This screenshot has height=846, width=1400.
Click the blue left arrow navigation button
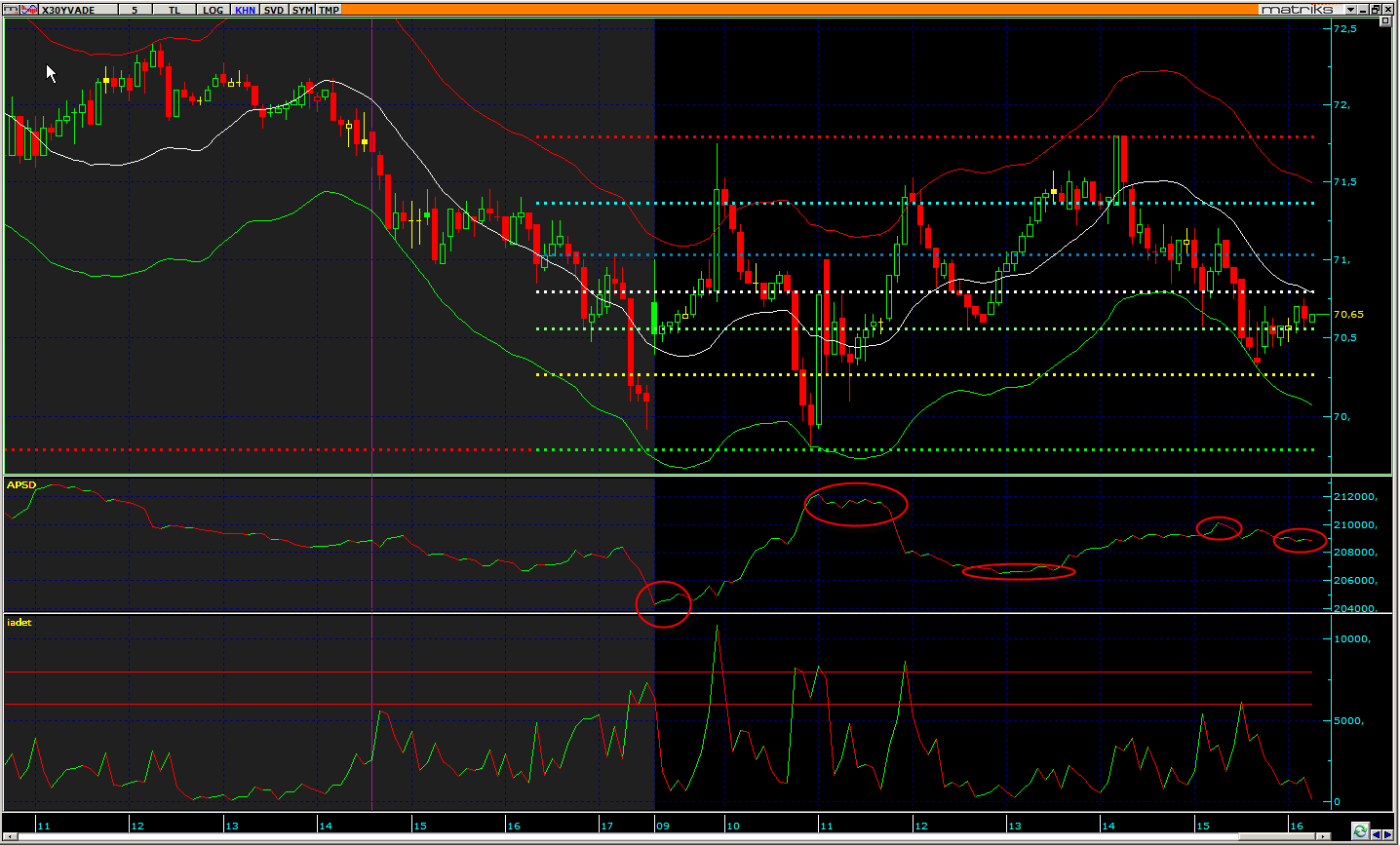tap(1377, 835)
